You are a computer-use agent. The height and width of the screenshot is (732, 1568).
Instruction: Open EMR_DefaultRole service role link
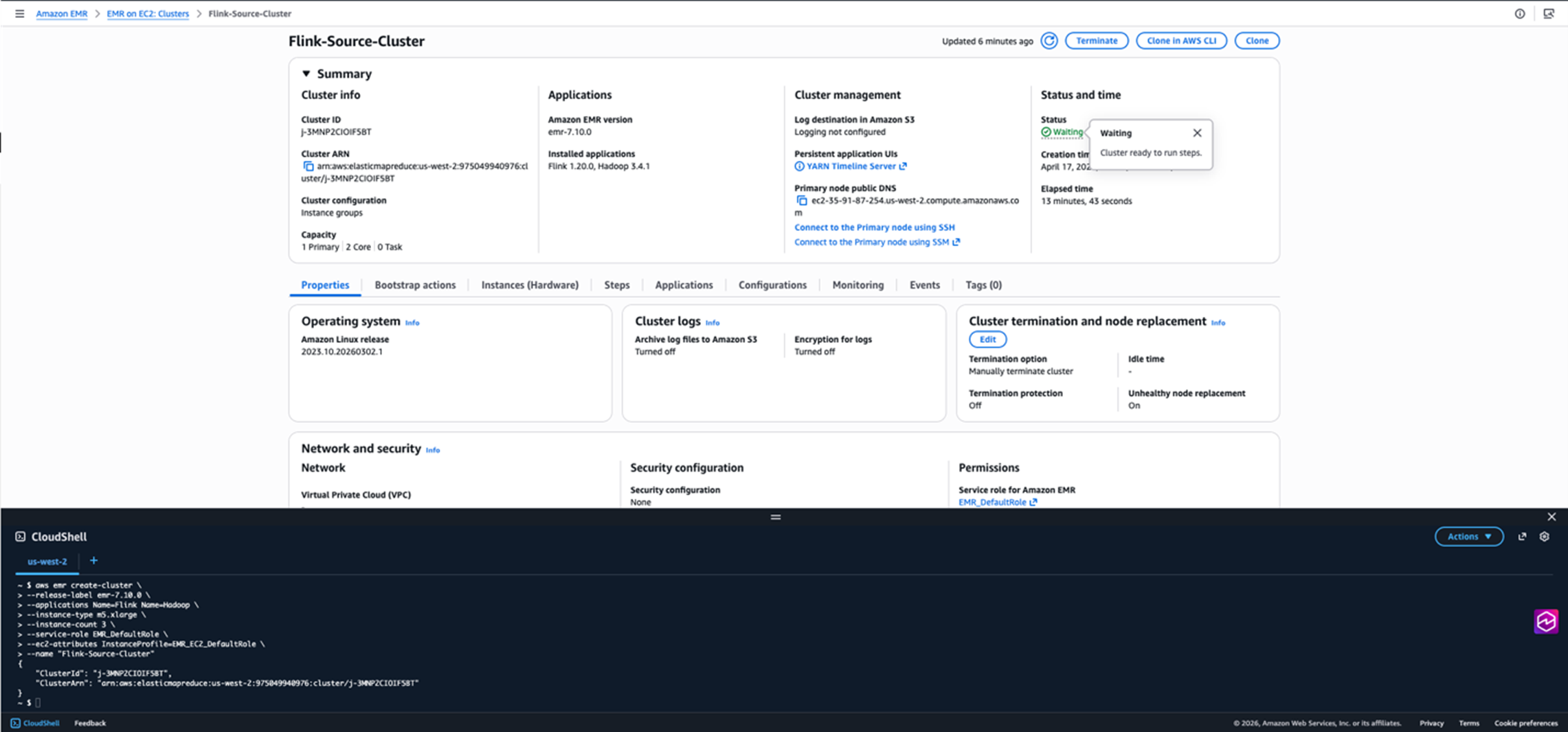pyautogui.click(x=992, y=502)
